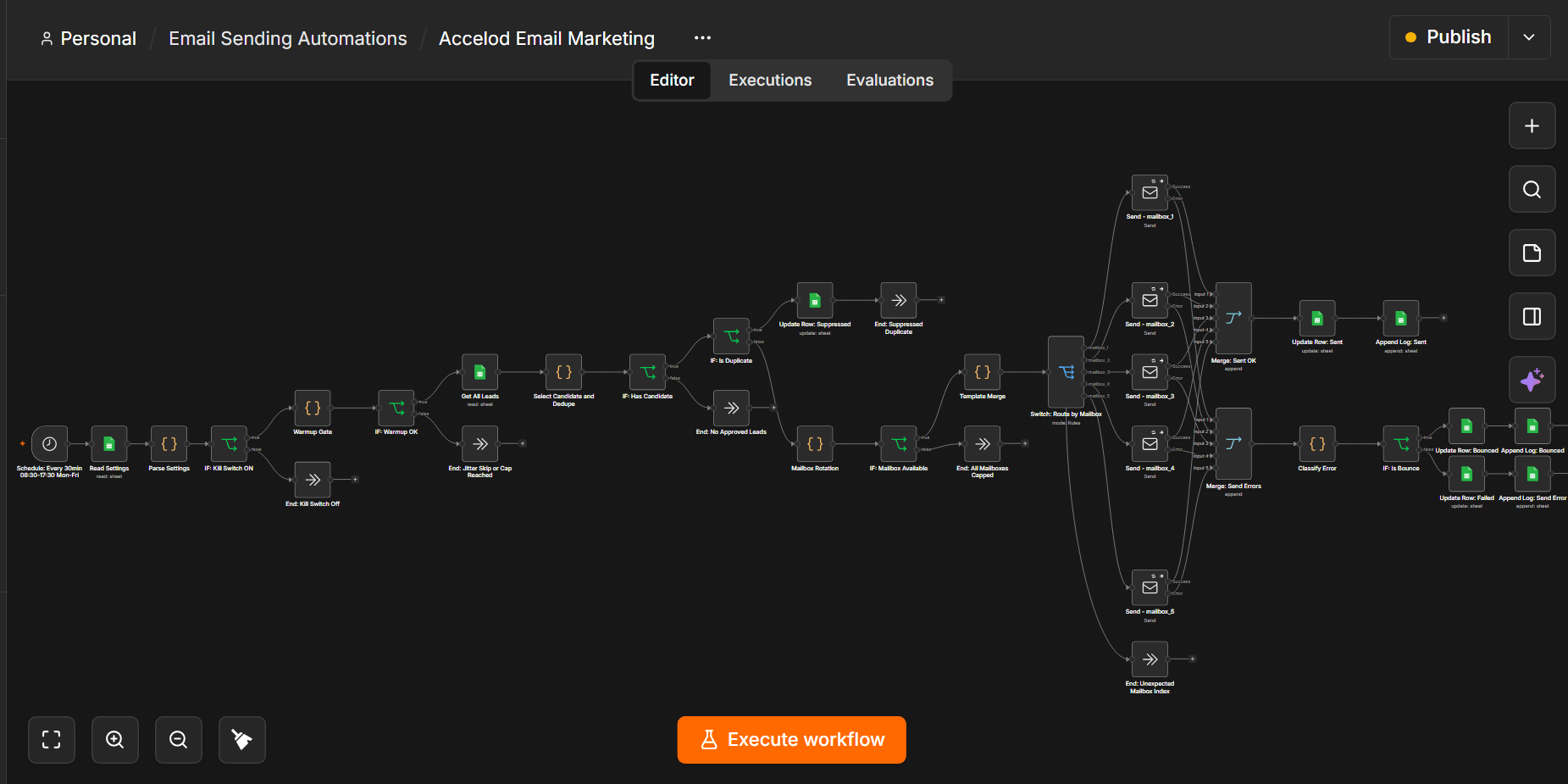Screen dimensions: 1568x784
Task: Open the canvas search tool
Action: pyautogui.click(x=1532, y=190)
